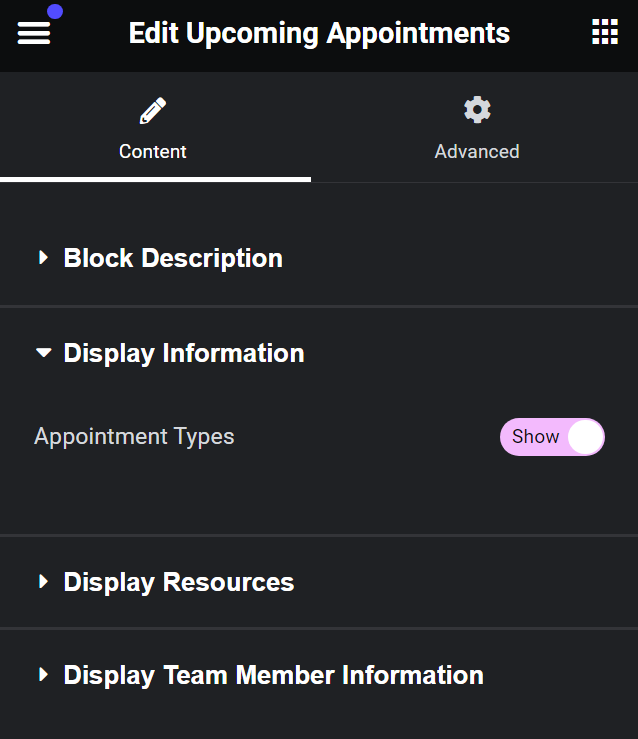Open the widgets grid icon
This screenshot has width=638, height=739.
pos(605,32)
